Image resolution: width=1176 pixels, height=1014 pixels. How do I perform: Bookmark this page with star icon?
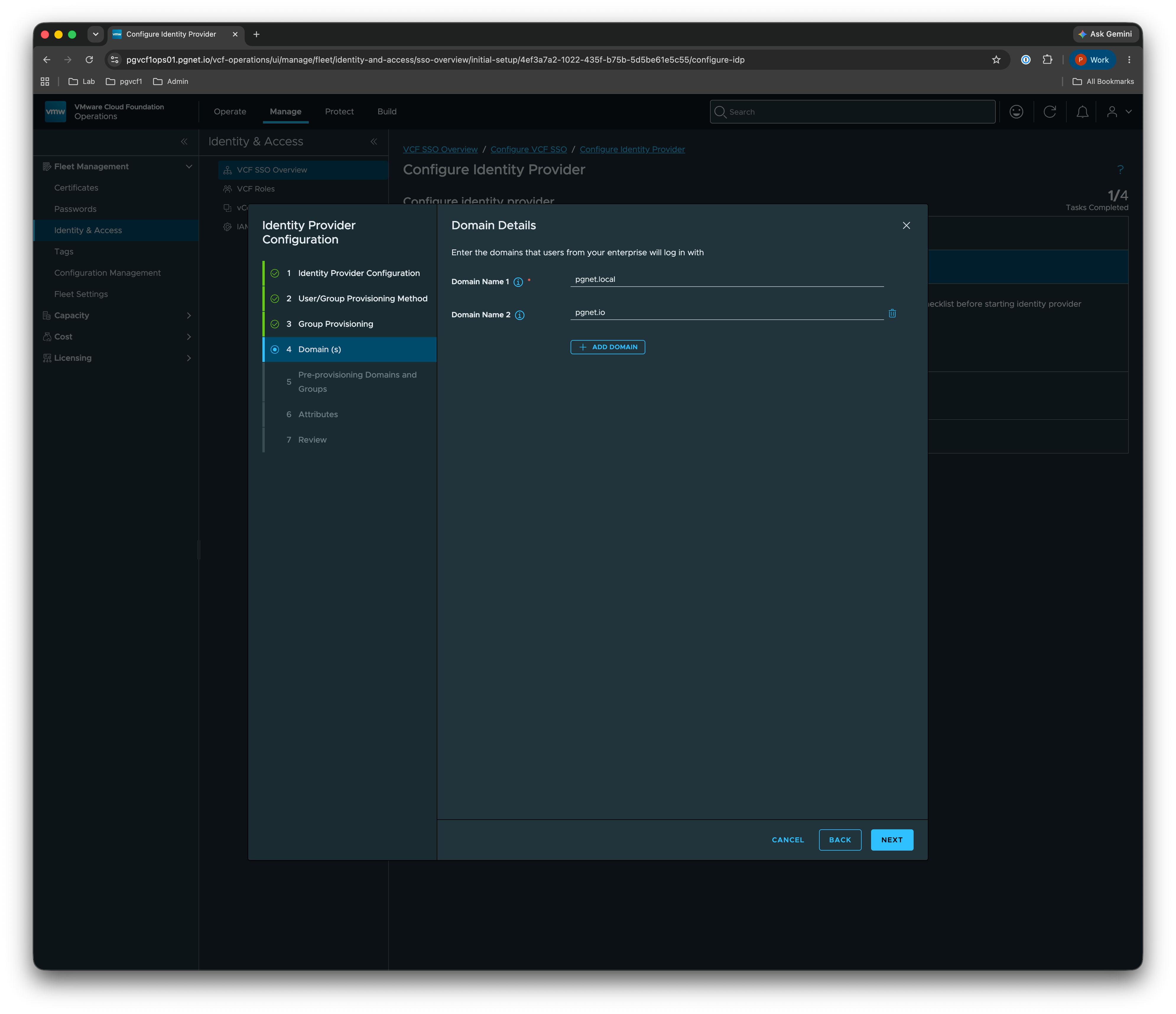[x=996, y=60]
